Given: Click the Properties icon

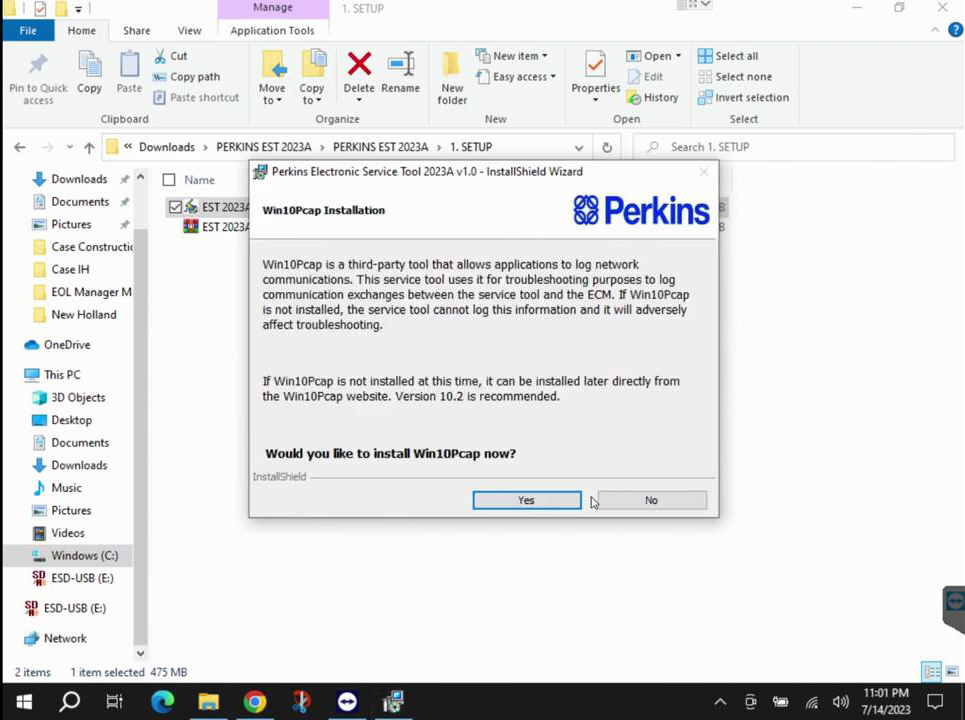Looking at the screenshot, I should pos(595,65).
